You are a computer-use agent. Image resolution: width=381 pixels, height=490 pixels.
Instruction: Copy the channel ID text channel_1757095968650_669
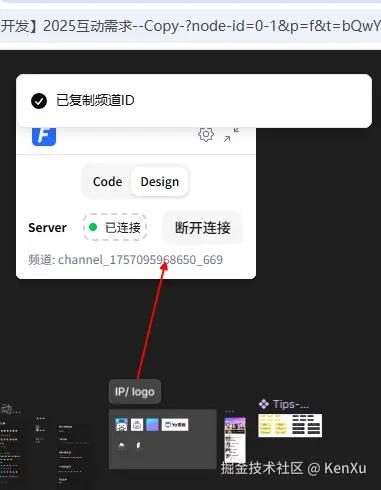pyautogui.click(x=140, y=260)
